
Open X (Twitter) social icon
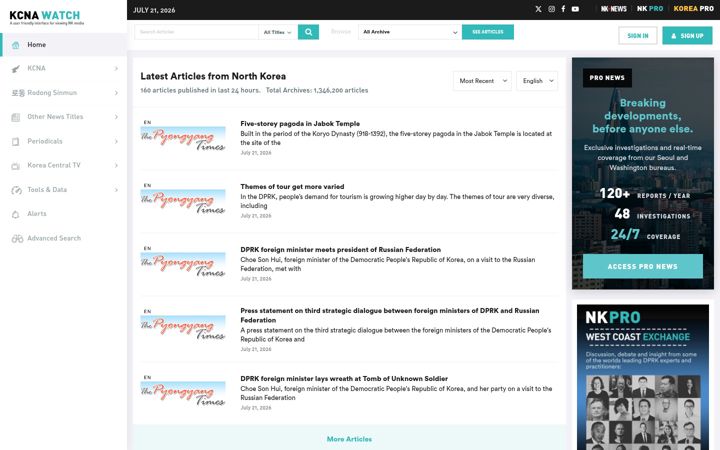coord(538,9)
